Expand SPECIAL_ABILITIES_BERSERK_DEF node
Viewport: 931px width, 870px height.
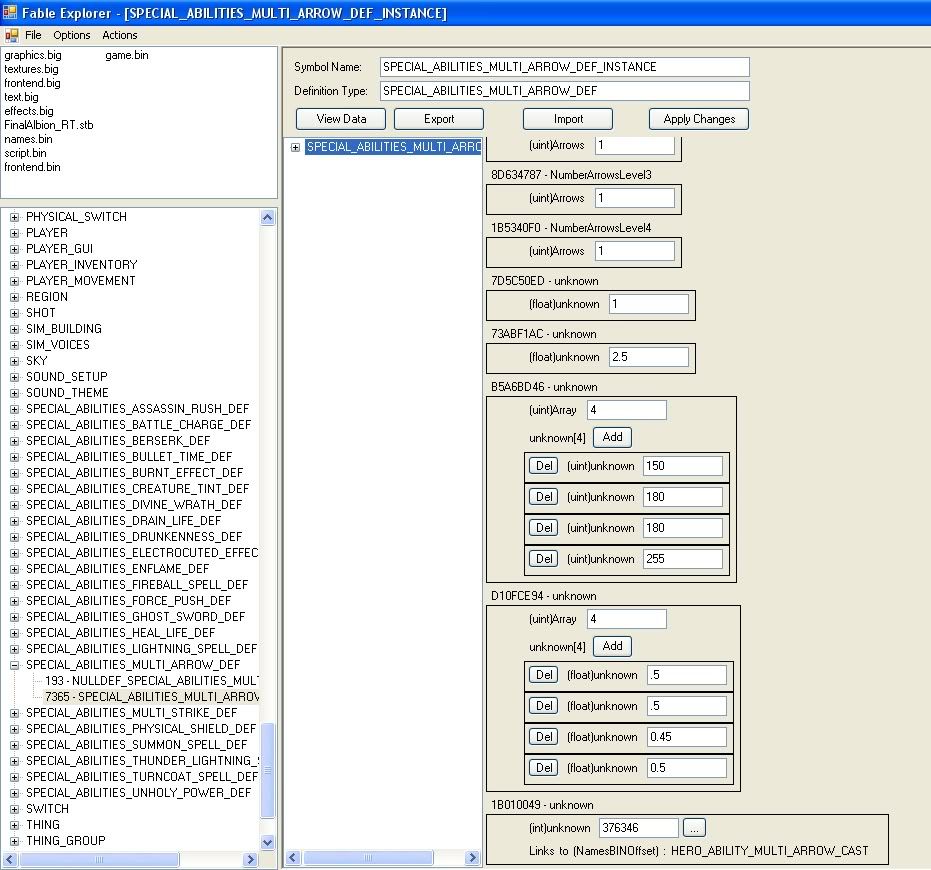coord(14,441)
